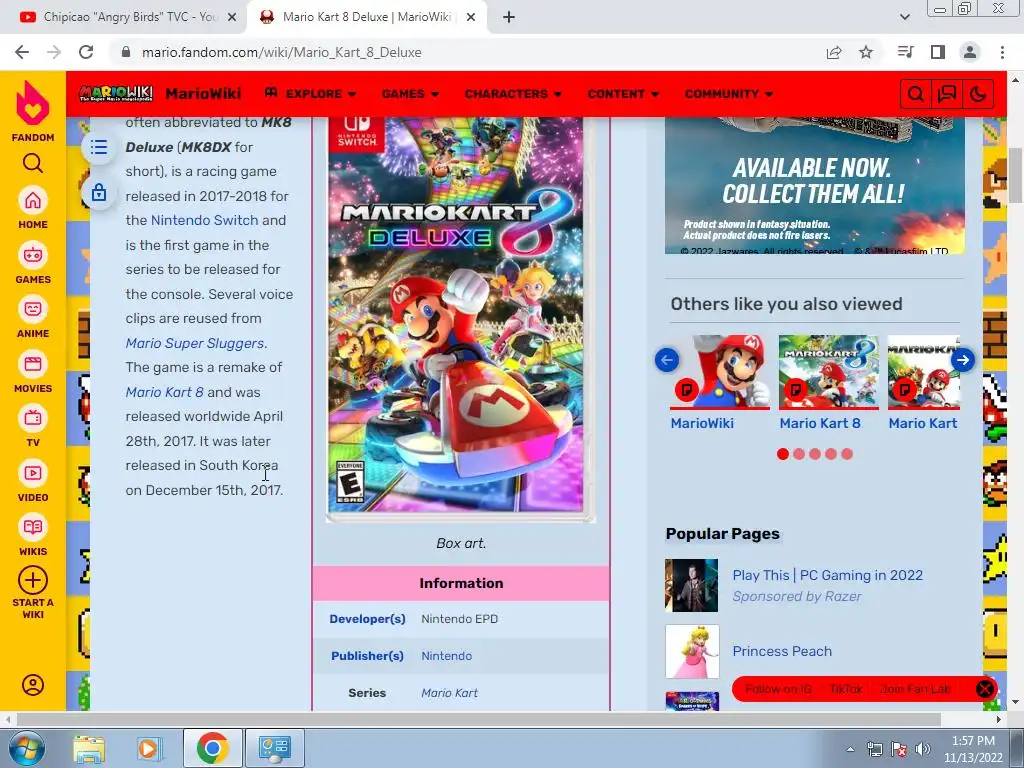Open Chrome tab search chevron

(904, 17)
